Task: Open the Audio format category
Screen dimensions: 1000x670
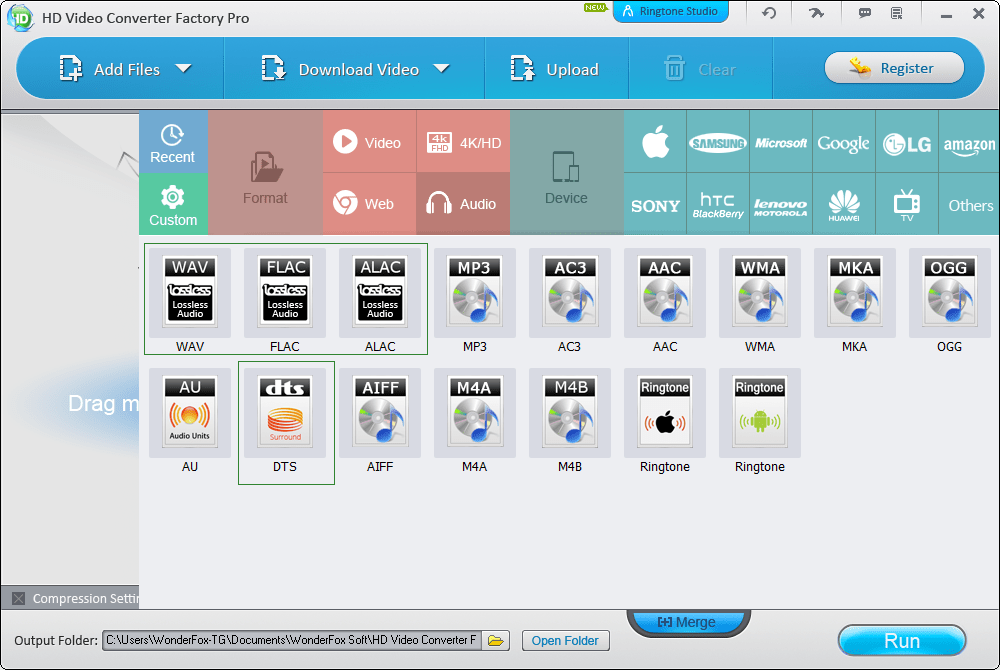Action: coord(464,204)
